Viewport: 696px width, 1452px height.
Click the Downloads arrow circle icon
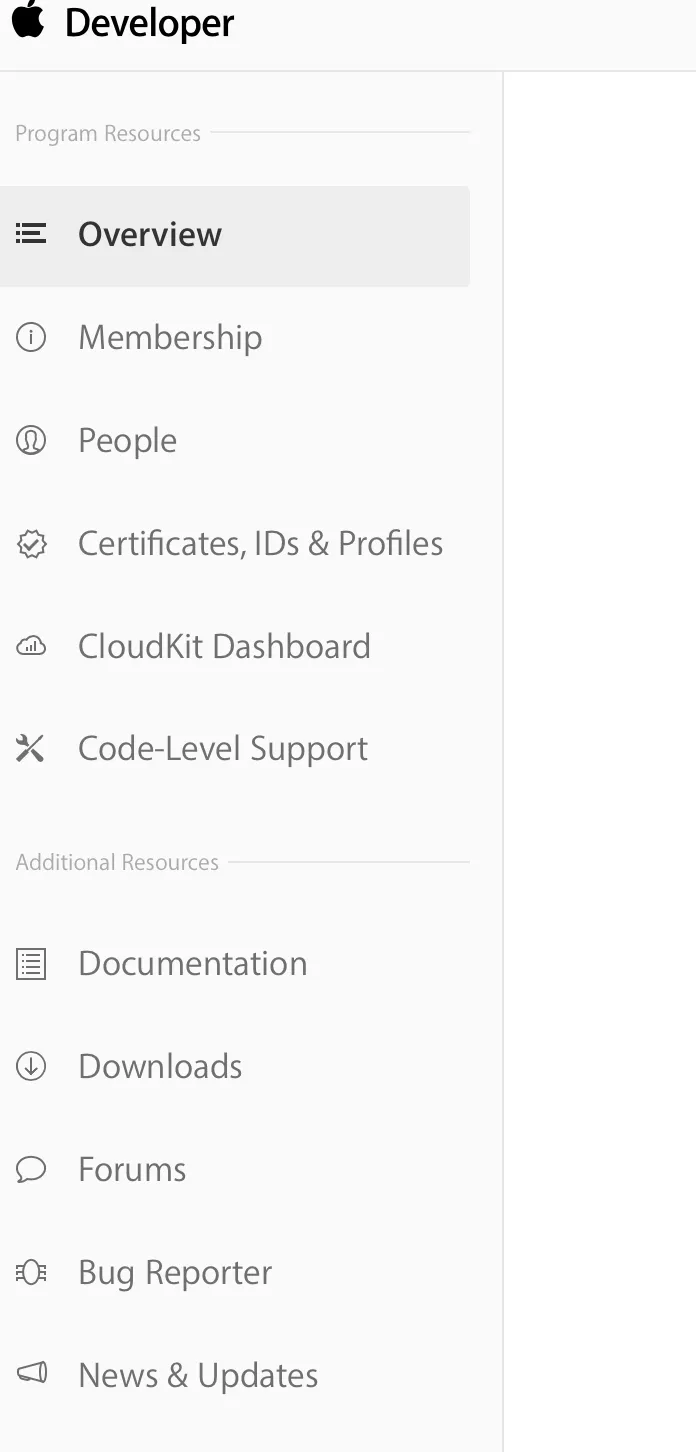pyautogui.click(x=31, y=1067)
